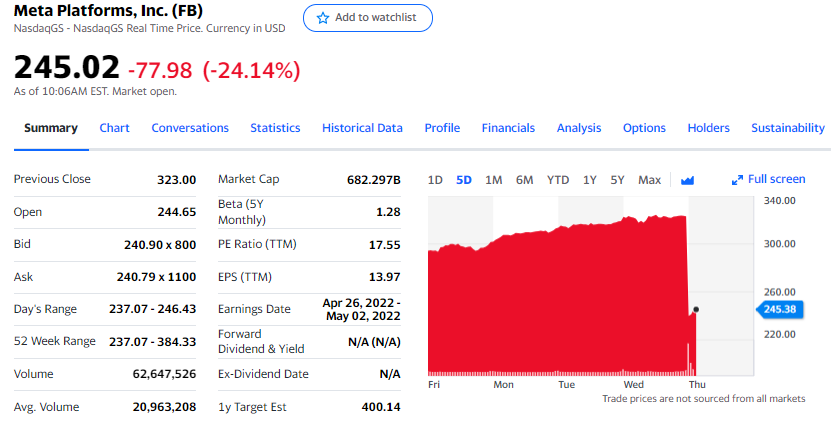Select the 1D chart range
Viewport: 831px width, 427px height.
[x=435, y=180]
